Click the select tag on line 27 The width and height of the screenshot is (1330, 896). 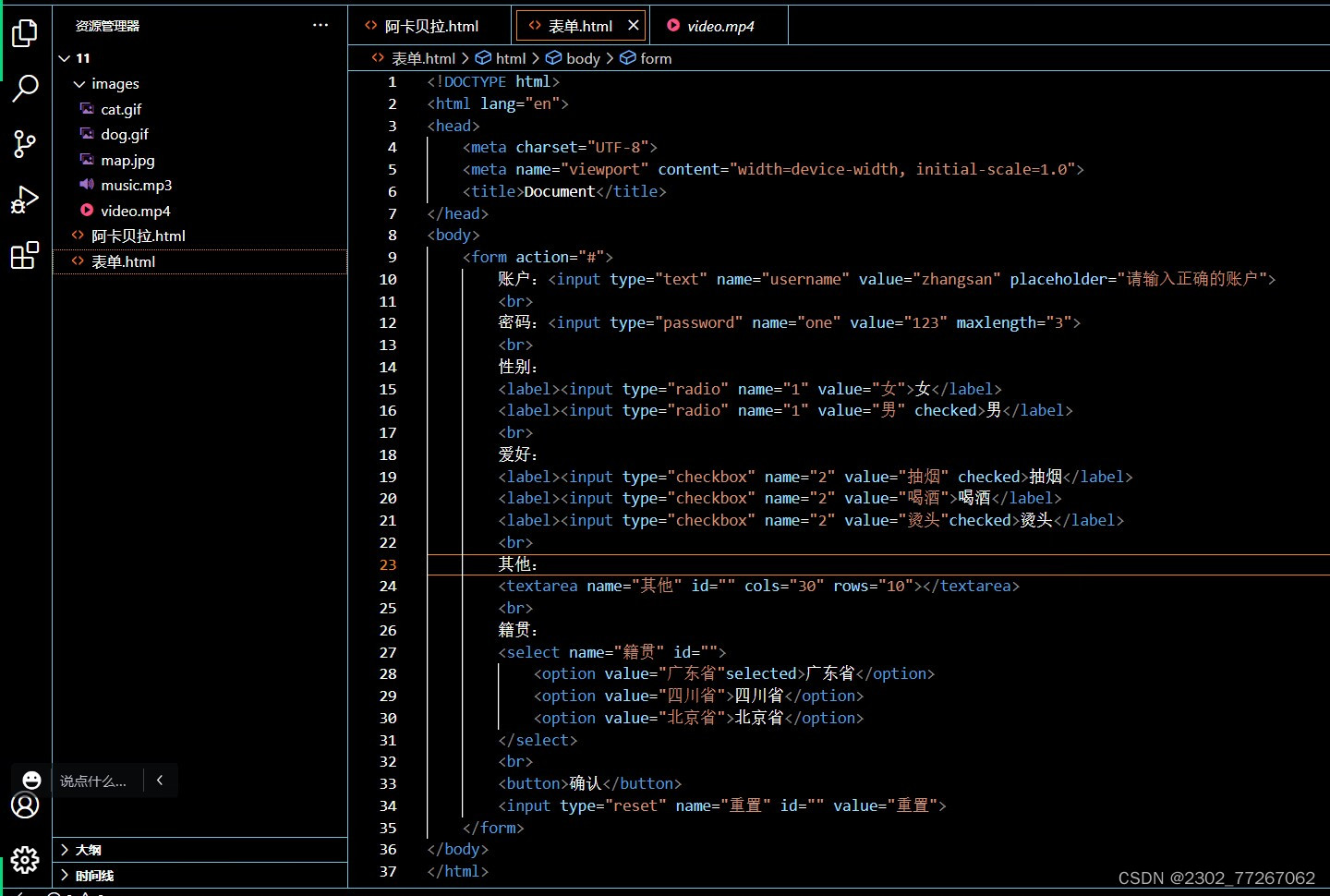(x=533, y=652)
